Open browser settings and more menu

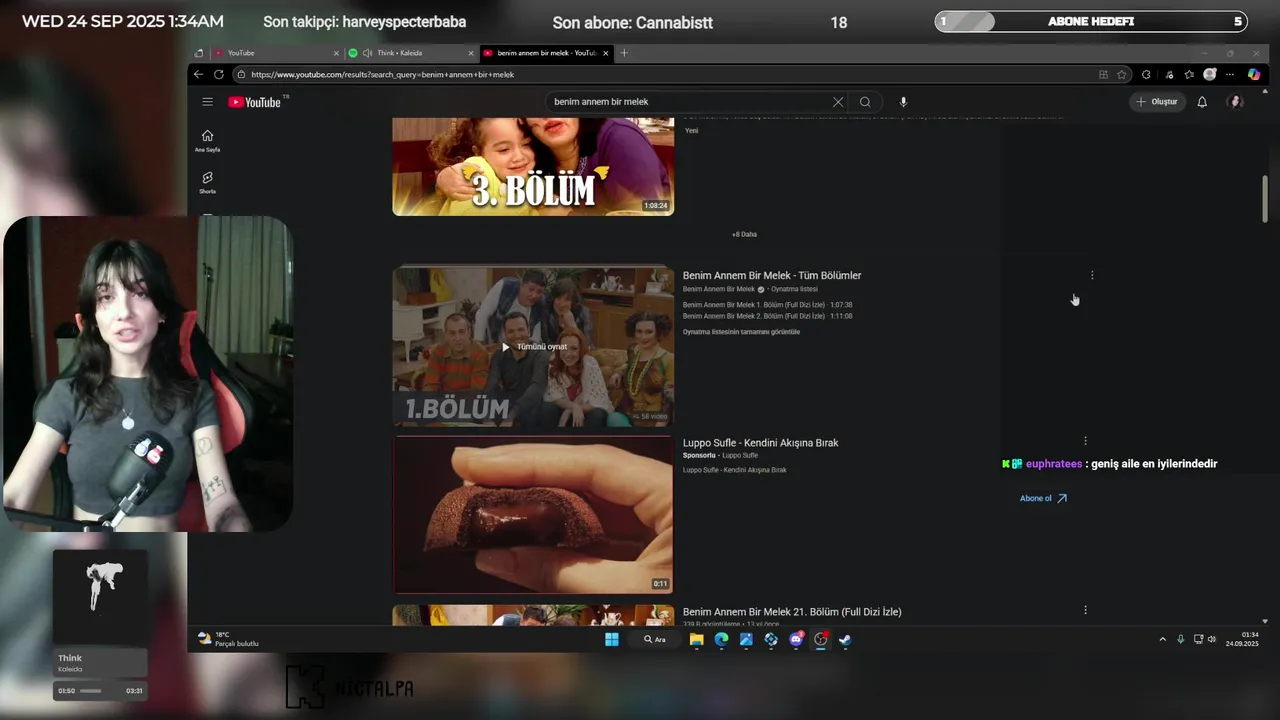coord(1231,74)
